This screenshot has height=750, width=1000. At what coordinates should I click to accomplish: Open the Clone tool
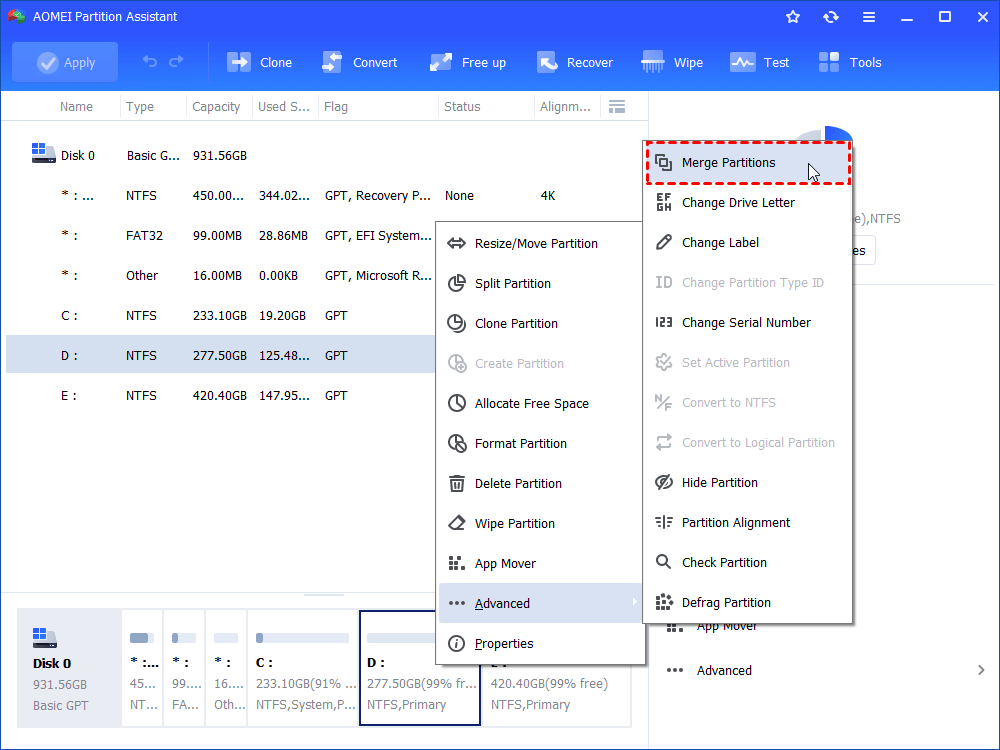tap(260, 62)
